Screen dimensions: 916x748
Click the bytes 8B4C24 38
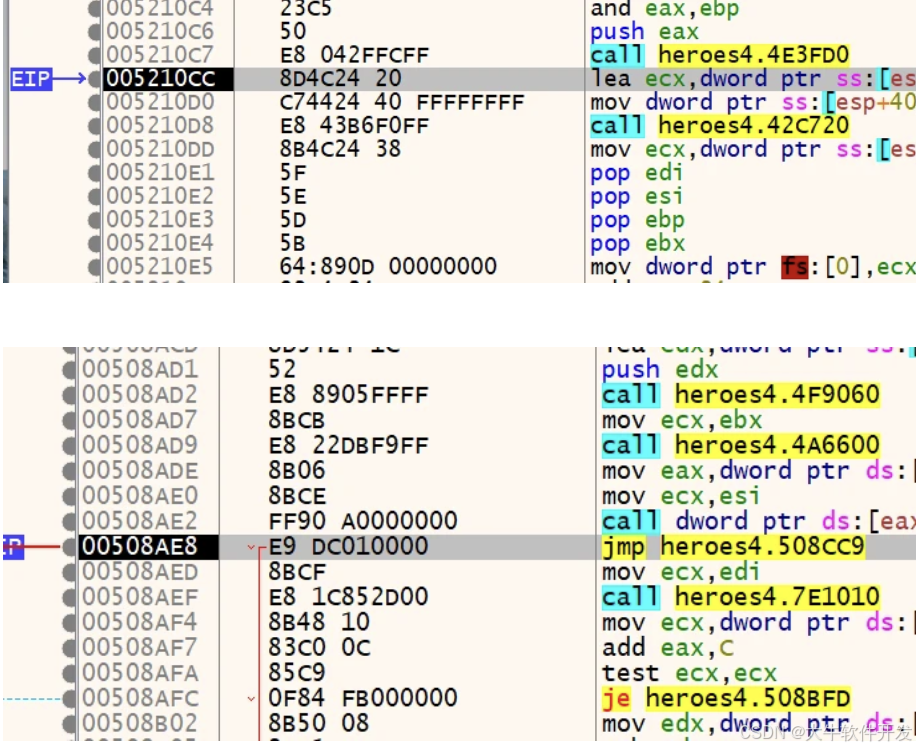pyautogui.click(x=341, y=149)
